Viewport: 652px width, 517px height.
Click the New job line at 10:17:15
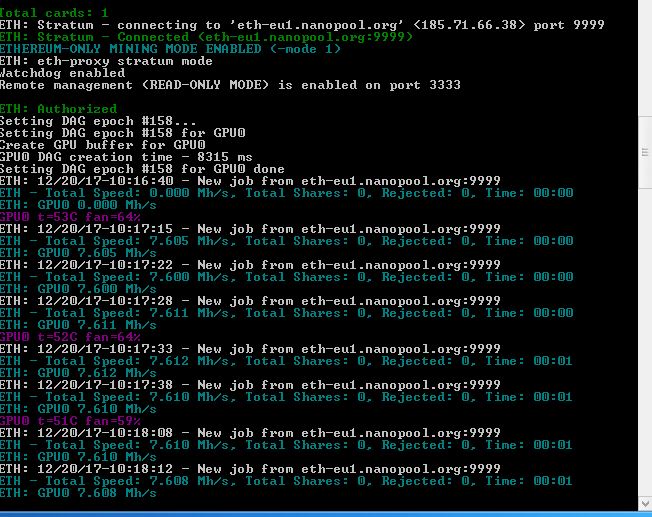250,229
